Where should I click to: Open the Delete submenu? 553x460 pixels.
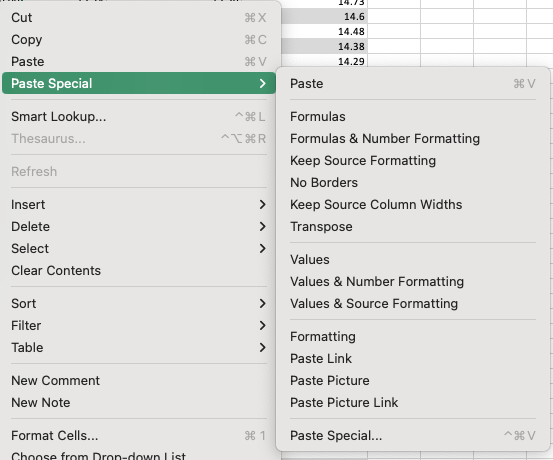[x=139, y=226]
